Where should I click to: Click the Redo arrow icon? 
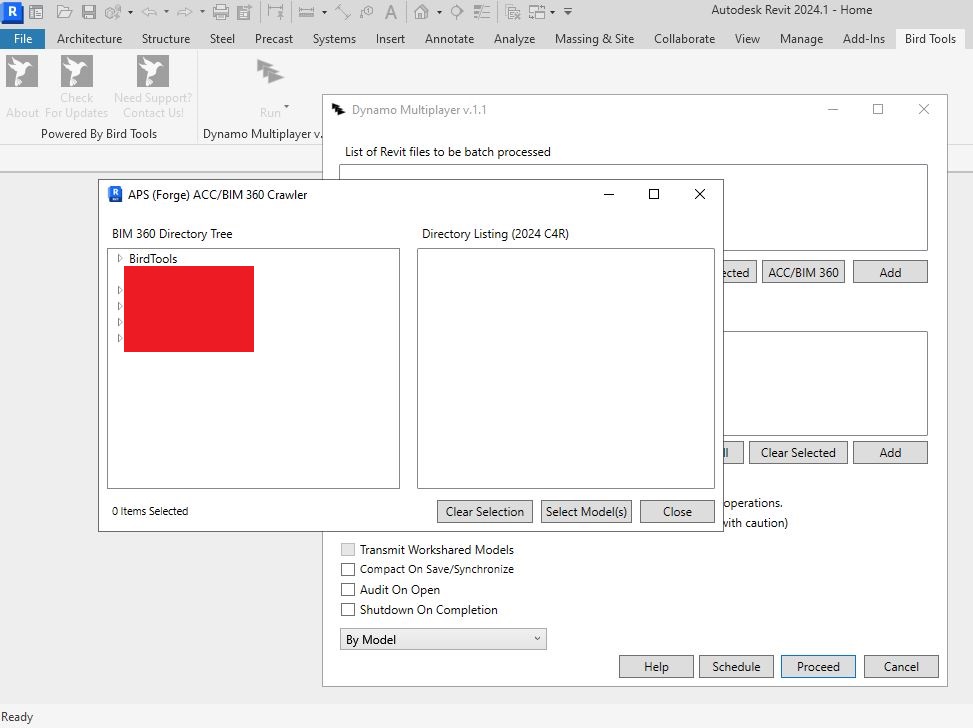click(184, 12)
